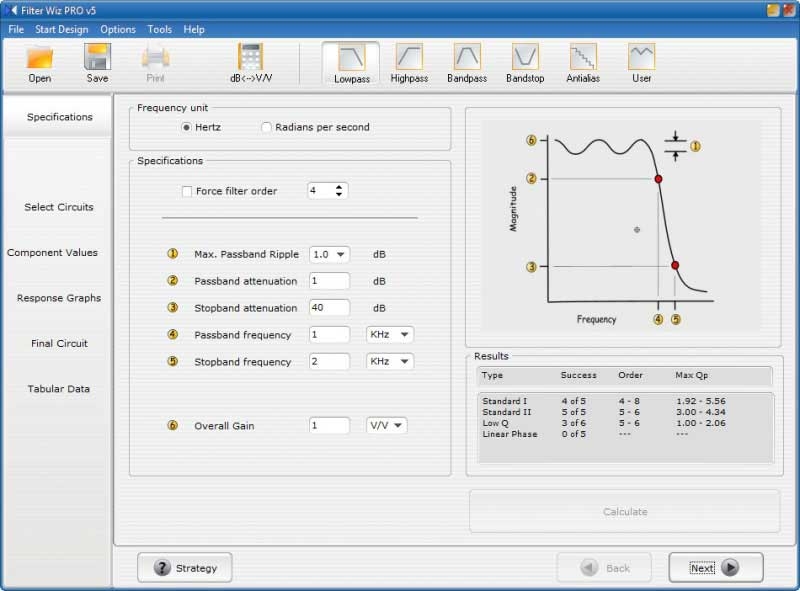
Task: Click the Max. Passband Ripple label
Action: (246, 254)
